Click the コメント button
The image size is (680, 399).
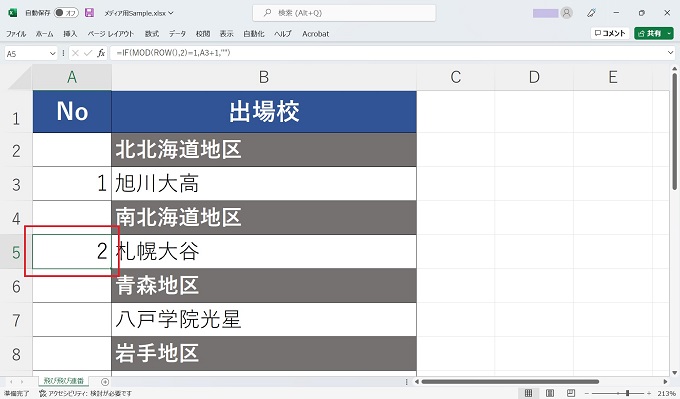(610, 33)
